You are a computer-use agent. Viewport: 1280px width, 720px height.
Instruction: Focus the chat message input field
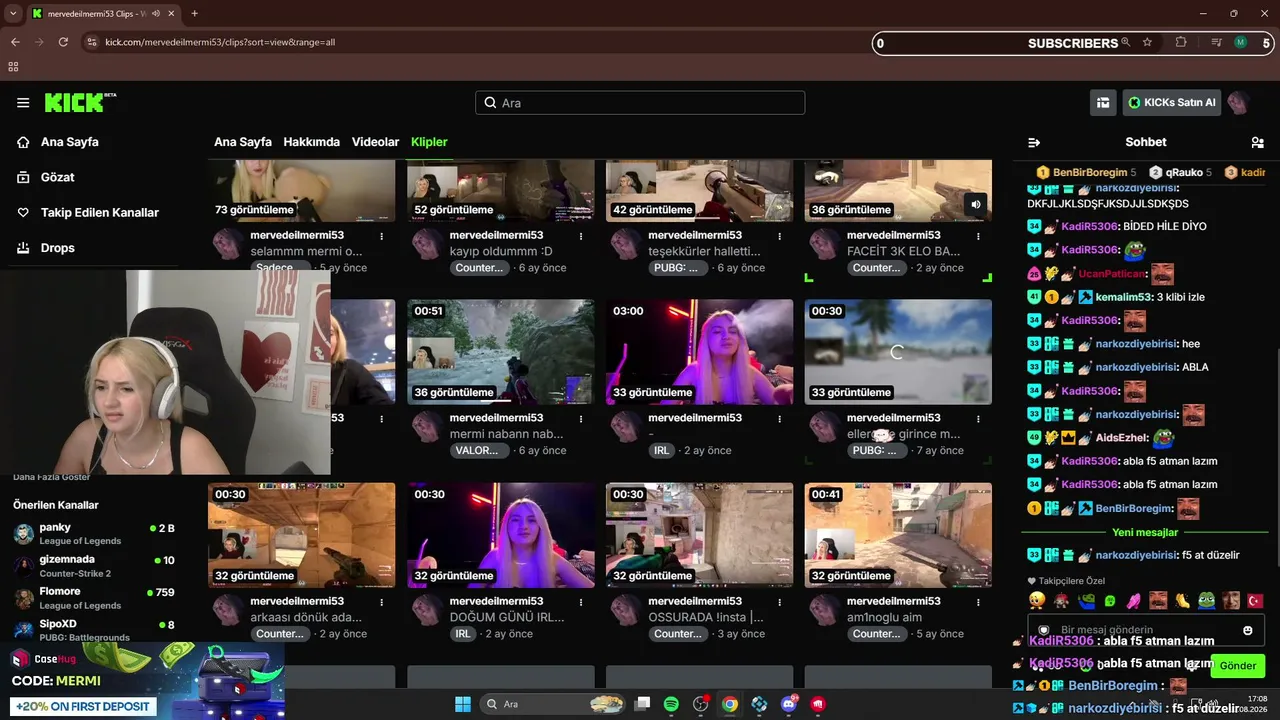pyautogui.click(x=1146, y=630)
